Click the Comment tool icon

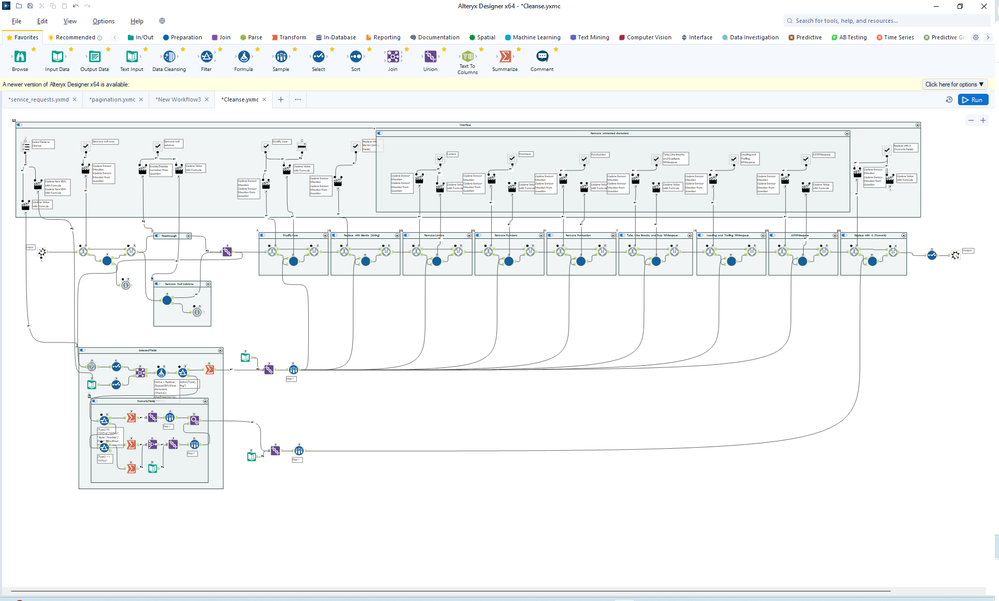pyautogui.click(x=542, y=58)
